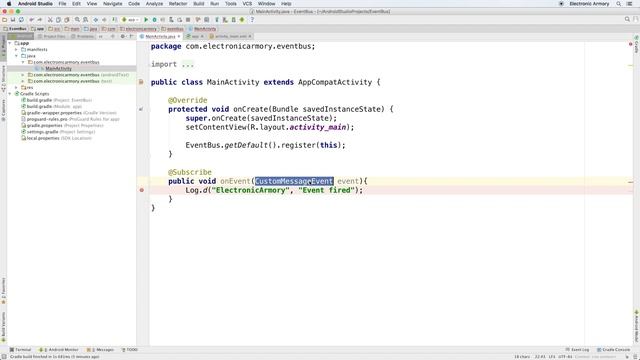Open the Apple menu
Image resolution: width=640 pixels, height=360 pixels.
(9, 4)
